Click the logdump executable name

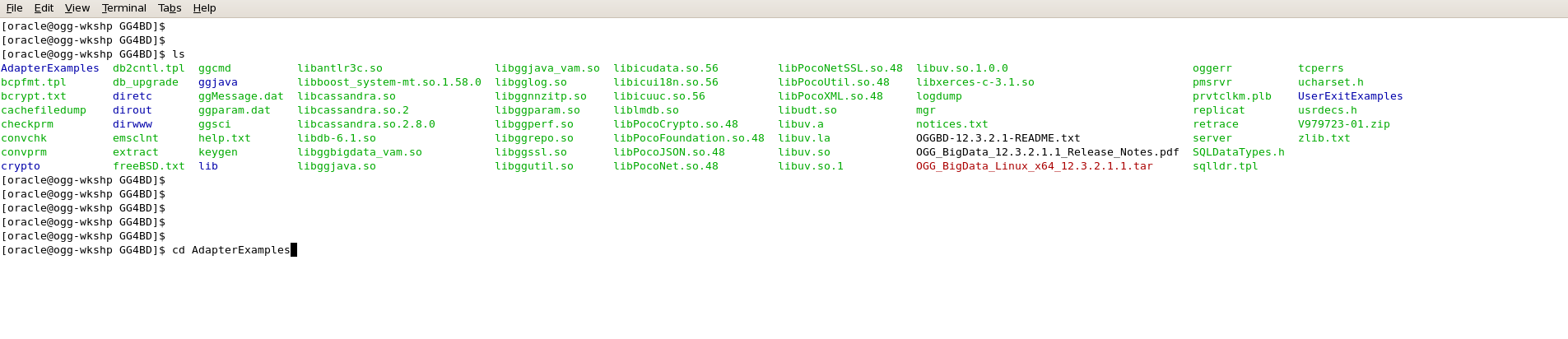click(938, 96)
